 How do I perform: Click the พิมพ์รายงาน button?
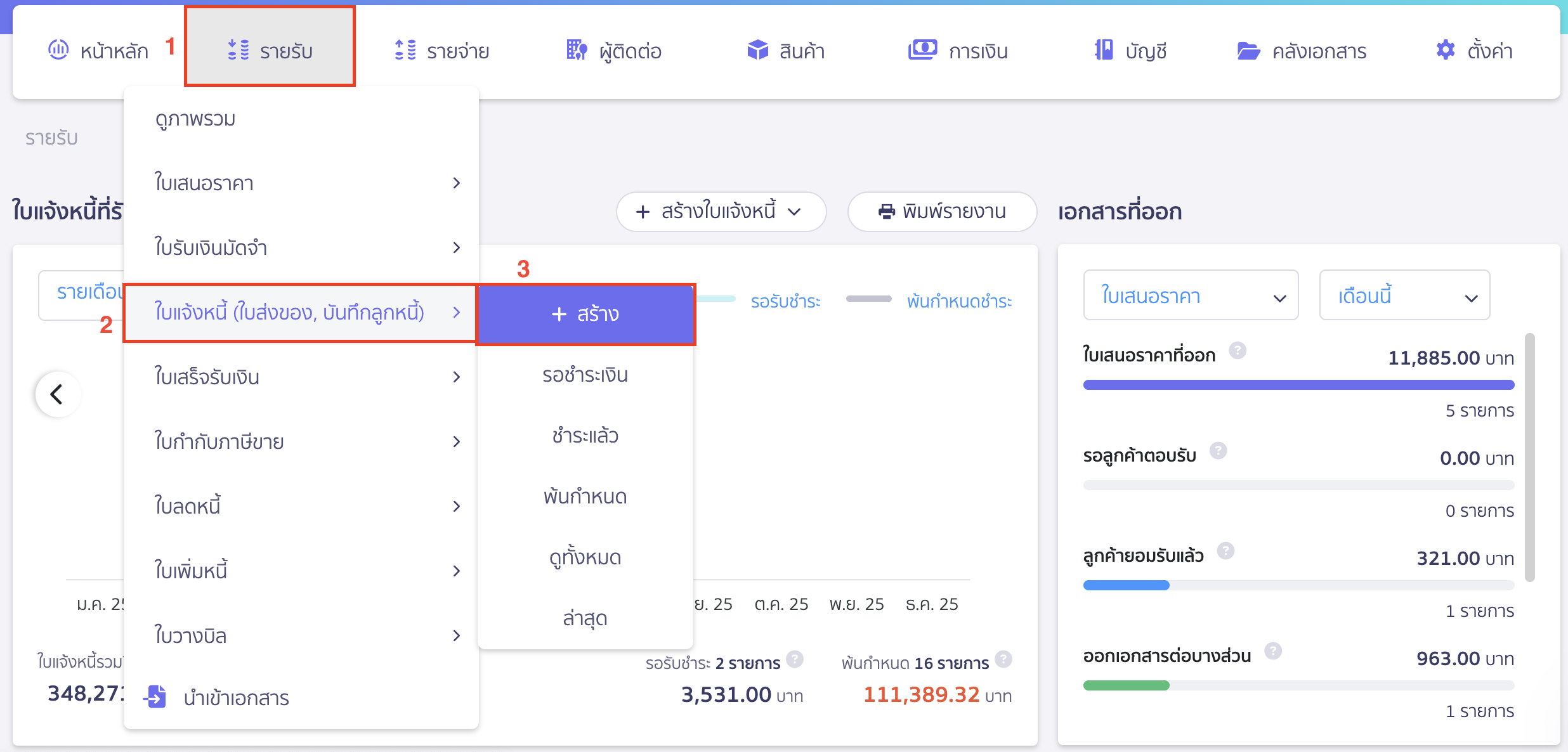point(942,212)
